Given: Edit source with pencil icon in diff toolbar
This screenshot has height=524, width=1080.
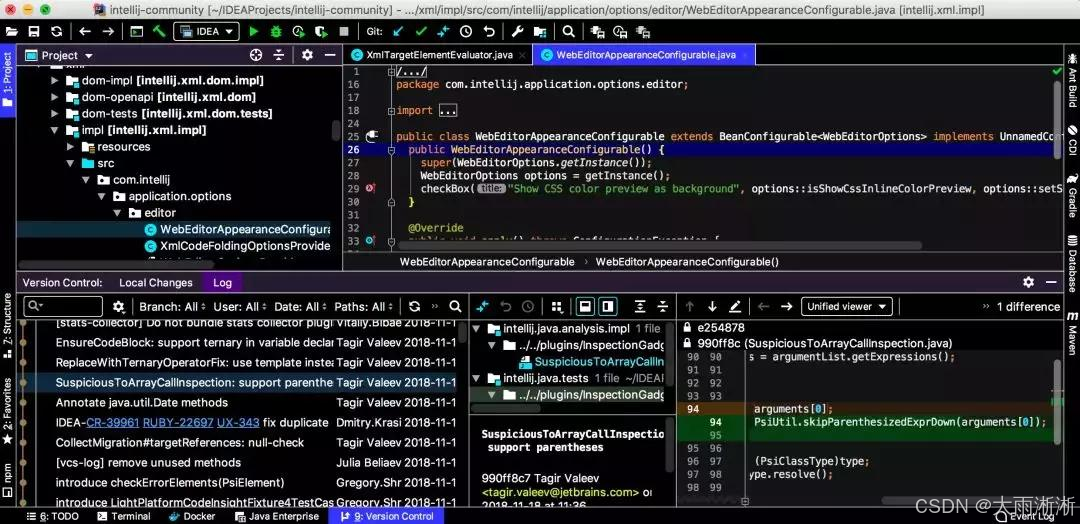Looking at the screenshot, I should point(735,306).
